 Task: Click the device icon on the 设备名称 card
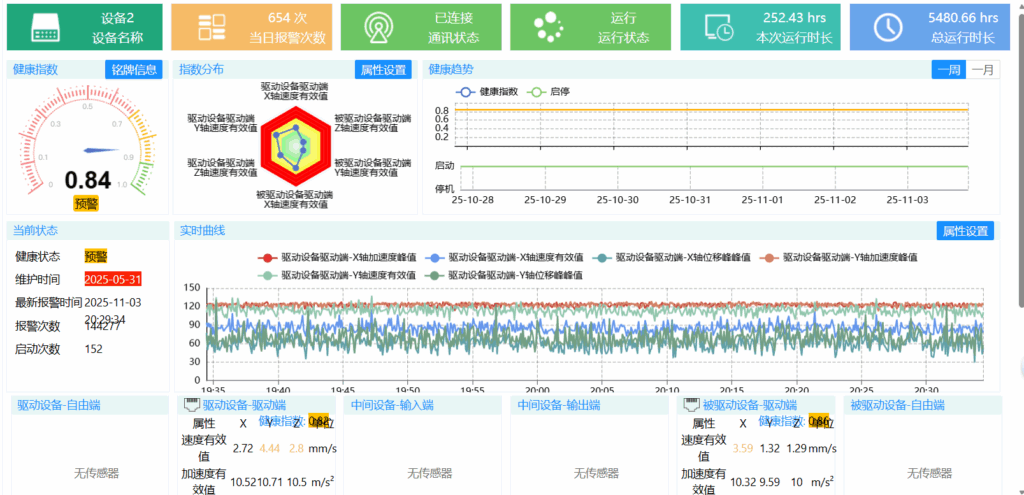pyautogui.click(x=47, y=27)
